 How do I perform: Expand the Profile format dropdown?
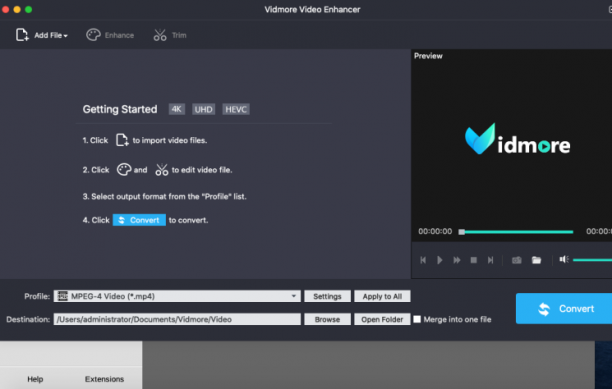click(x=294, y=296)
